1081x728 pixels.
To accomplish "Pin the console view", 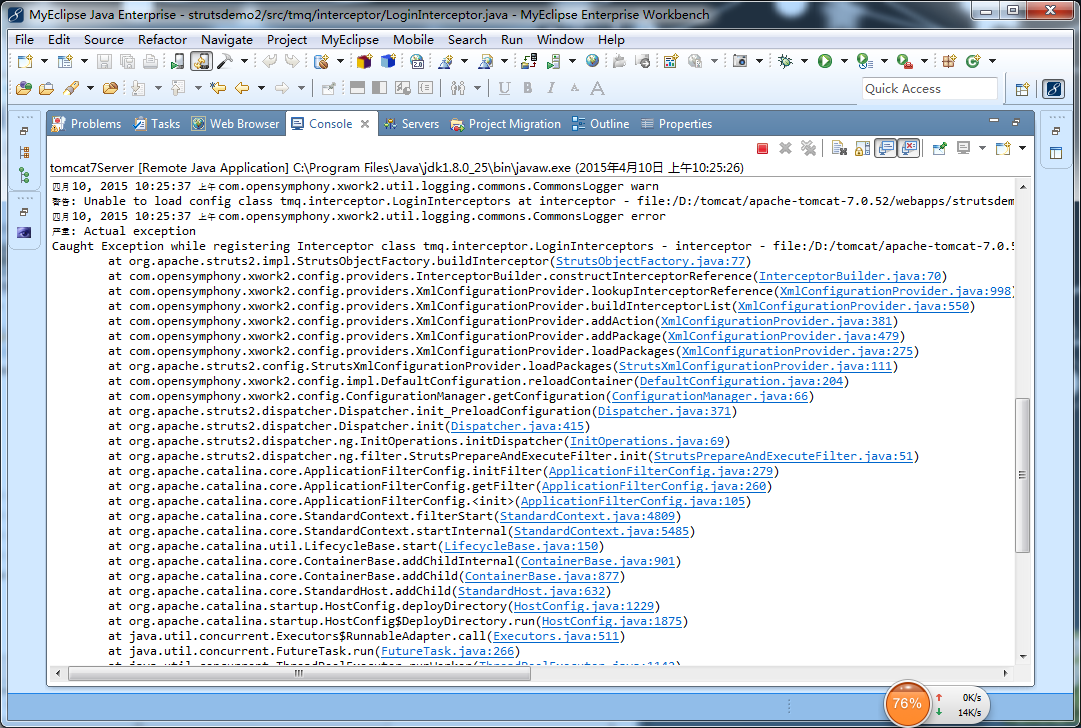I will click(940, 148).
